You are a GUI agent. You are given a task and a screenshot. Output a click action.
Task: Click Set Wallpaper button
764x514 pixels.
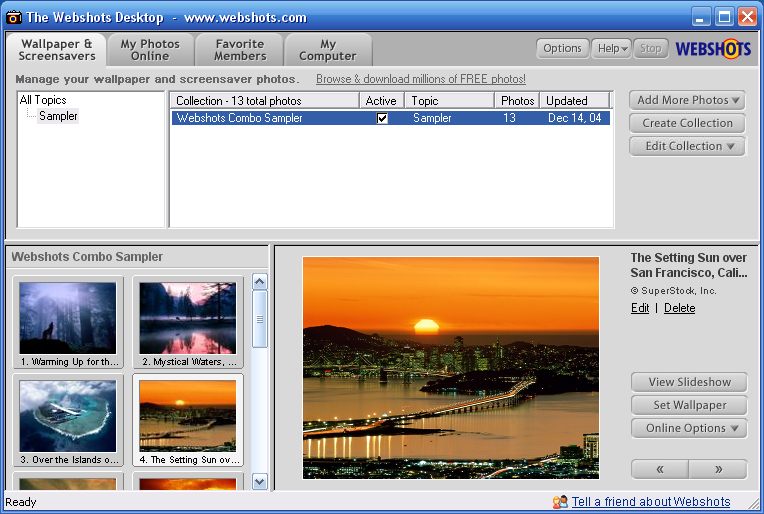pos(689,405)
